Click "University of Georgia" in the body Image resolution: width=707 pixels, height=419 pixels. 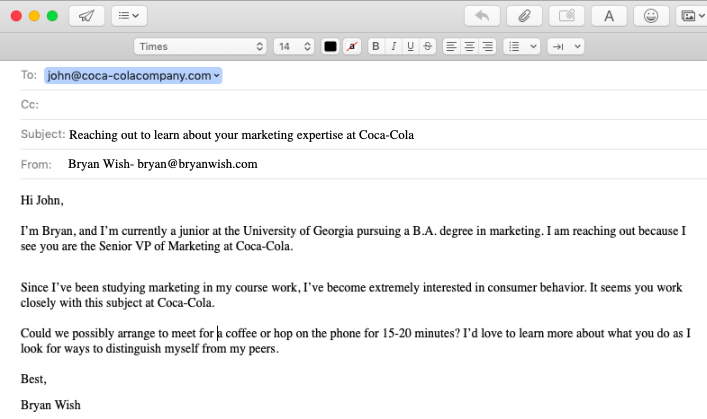pos(298,231)
